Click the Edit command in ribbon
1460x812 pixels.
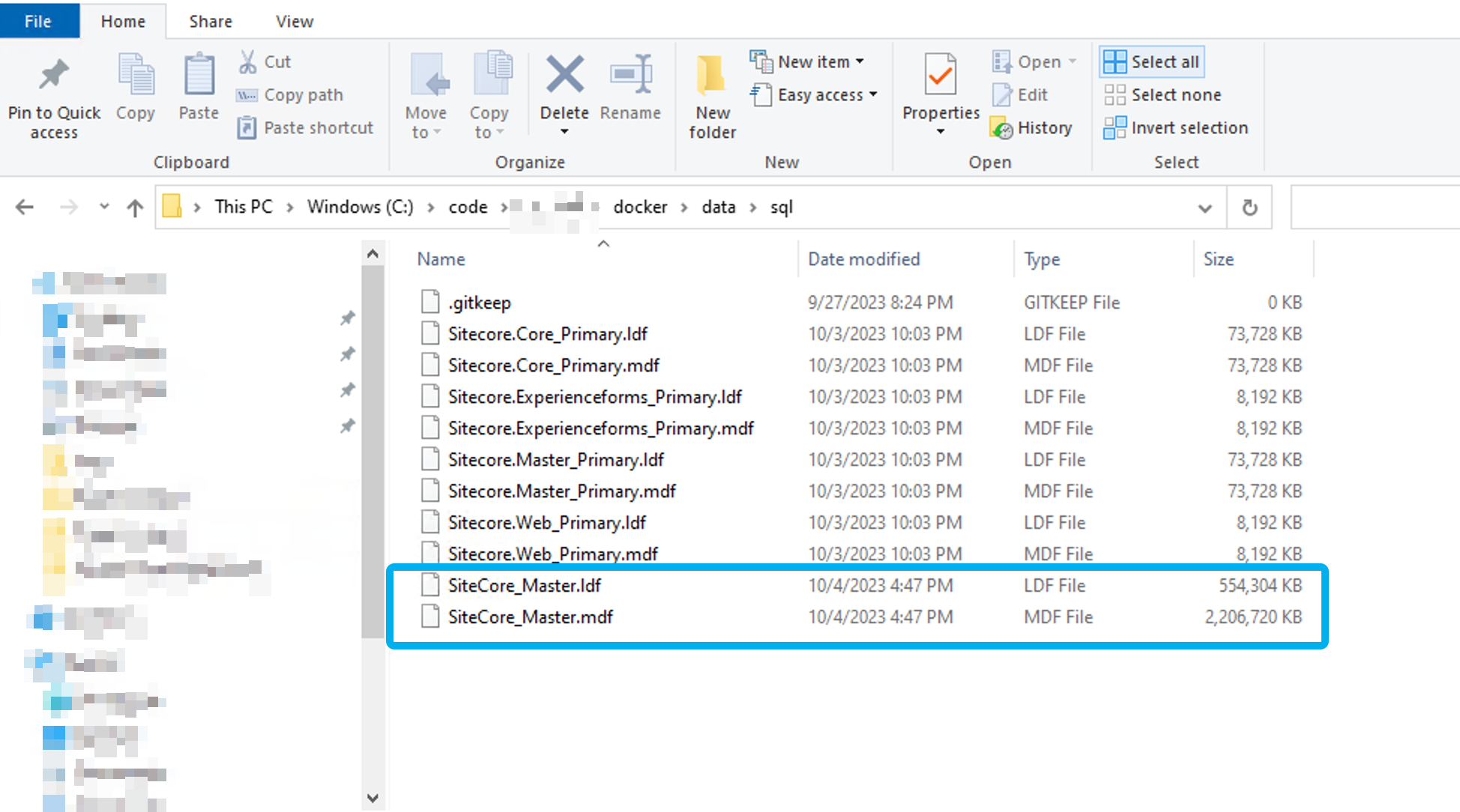[1019, 94]
